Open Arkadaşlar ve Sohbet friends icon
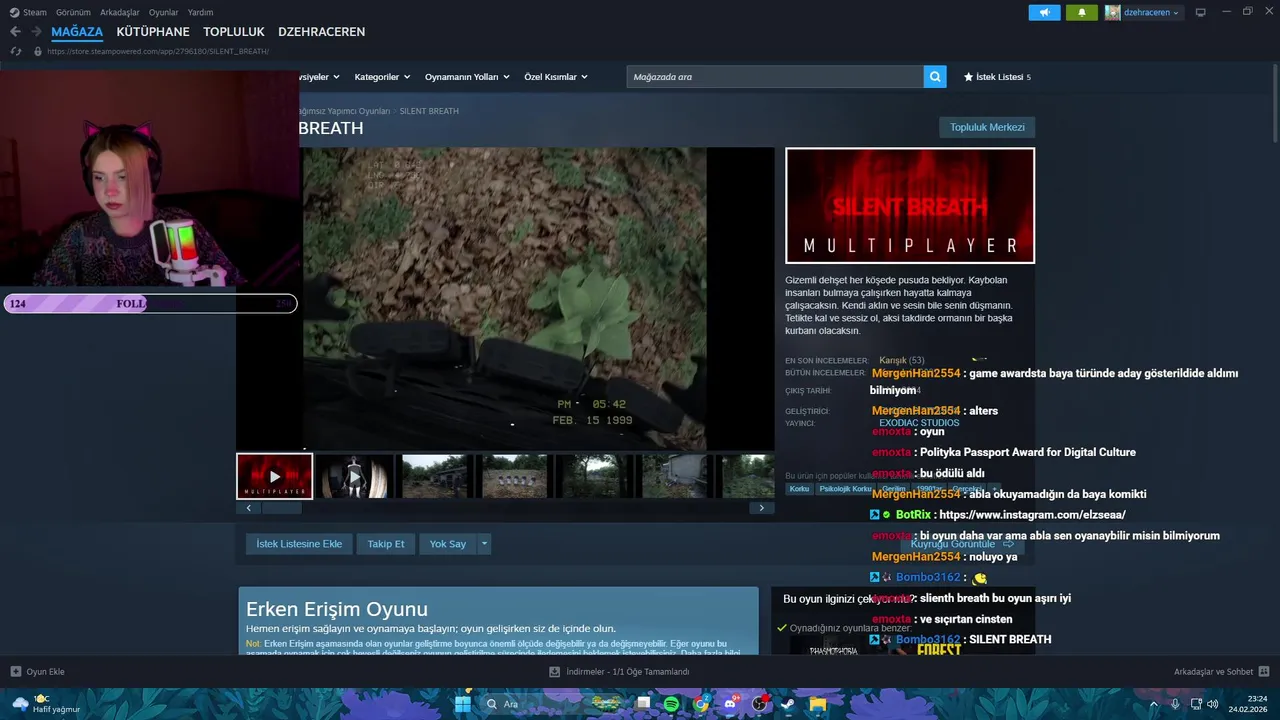Image resolution: width=1280 pixels, height=720 pixels. pos(1264,672)
